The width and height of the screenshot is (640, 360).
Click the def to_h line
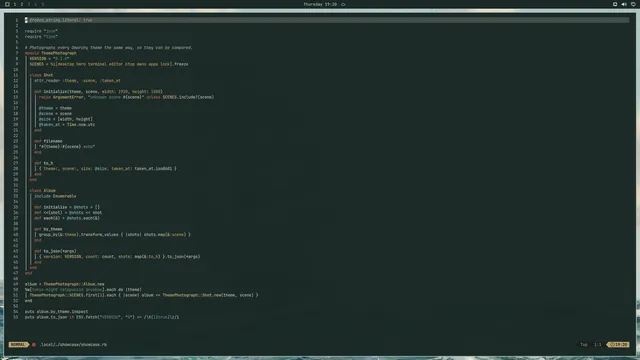coord(43,163)
